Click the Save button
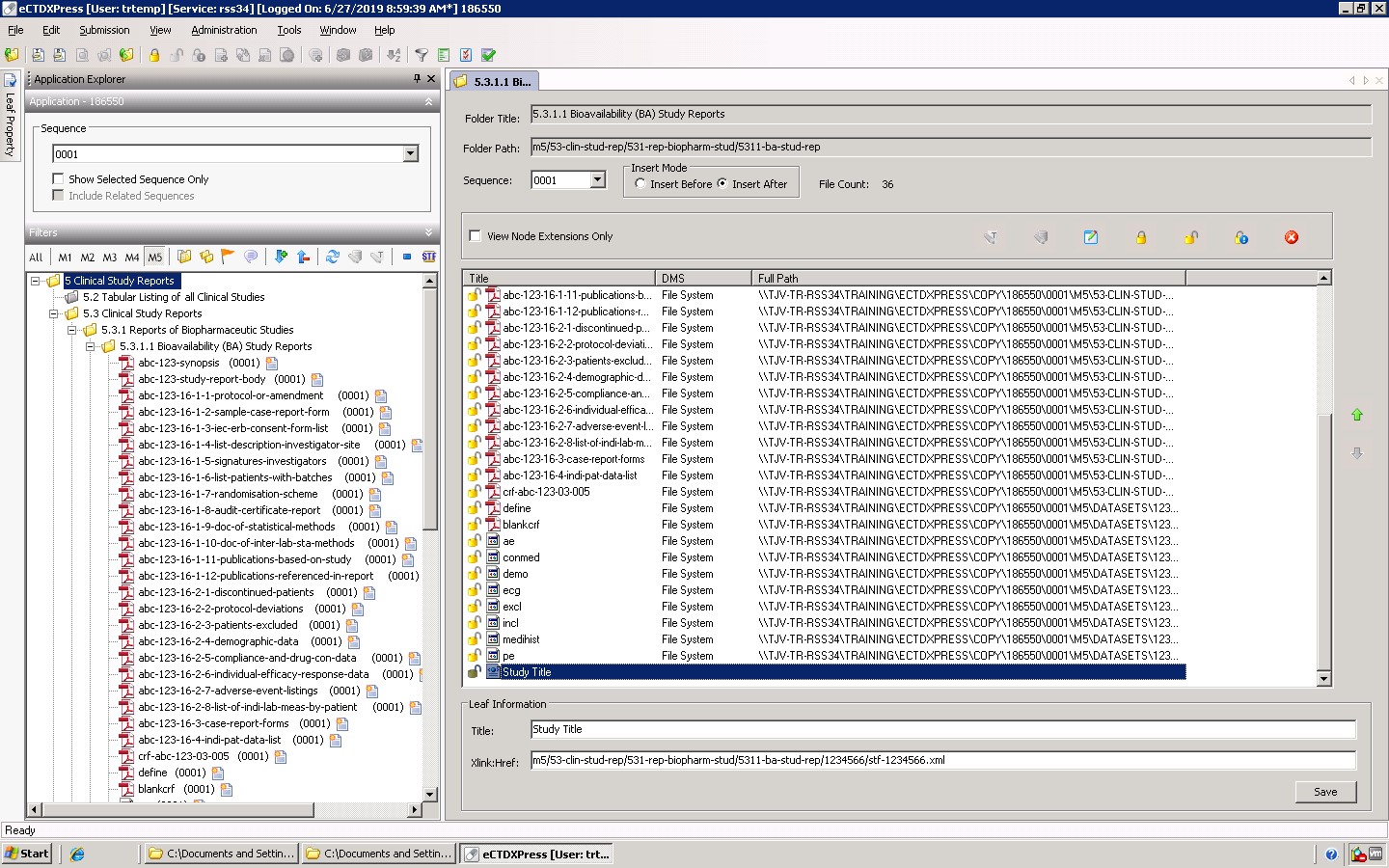This screenshot has height=868, width=1389. (1324, 792)
